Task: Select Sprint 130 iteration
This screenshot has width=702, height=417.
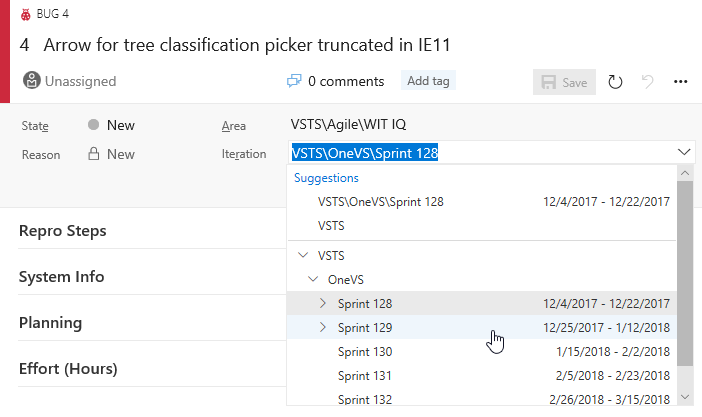Action: click(x=482, y=352)
